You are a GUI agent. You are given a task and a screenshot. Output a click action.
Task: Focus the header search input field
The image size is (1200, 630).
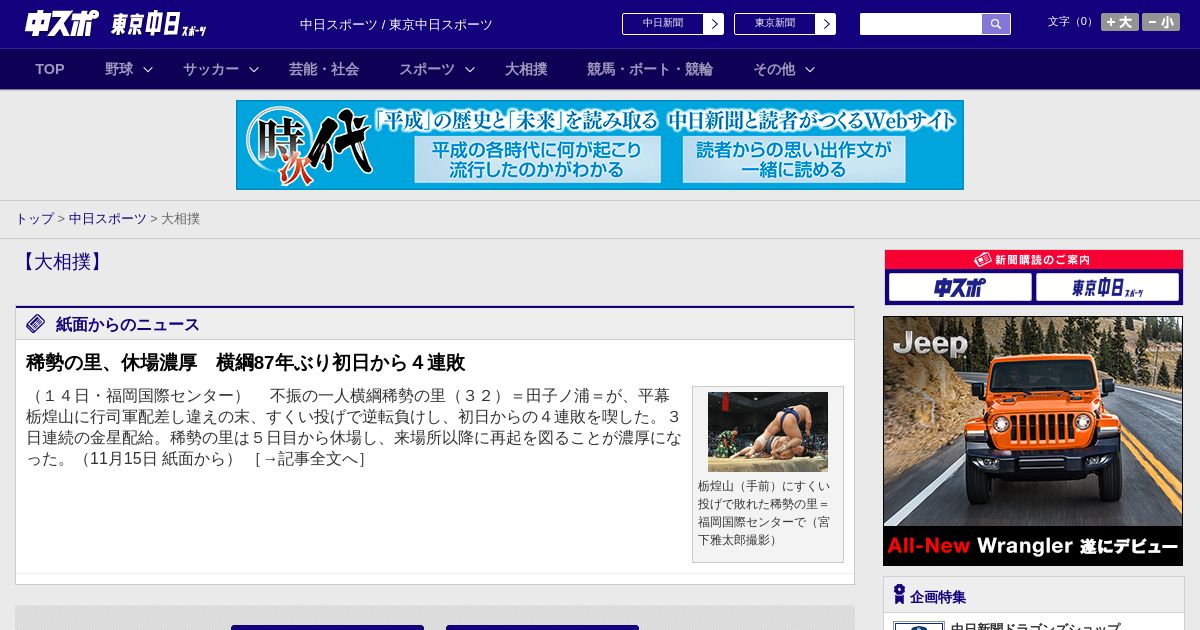coord(921,24)
